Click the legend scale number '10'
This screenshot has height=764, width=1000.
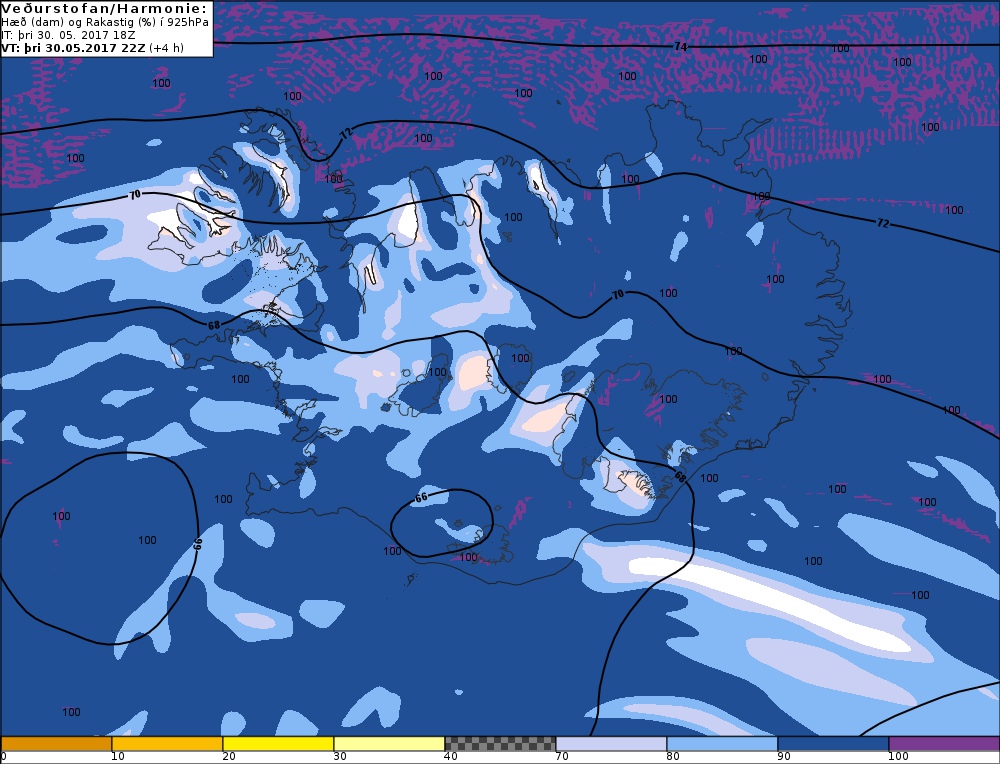117,756
